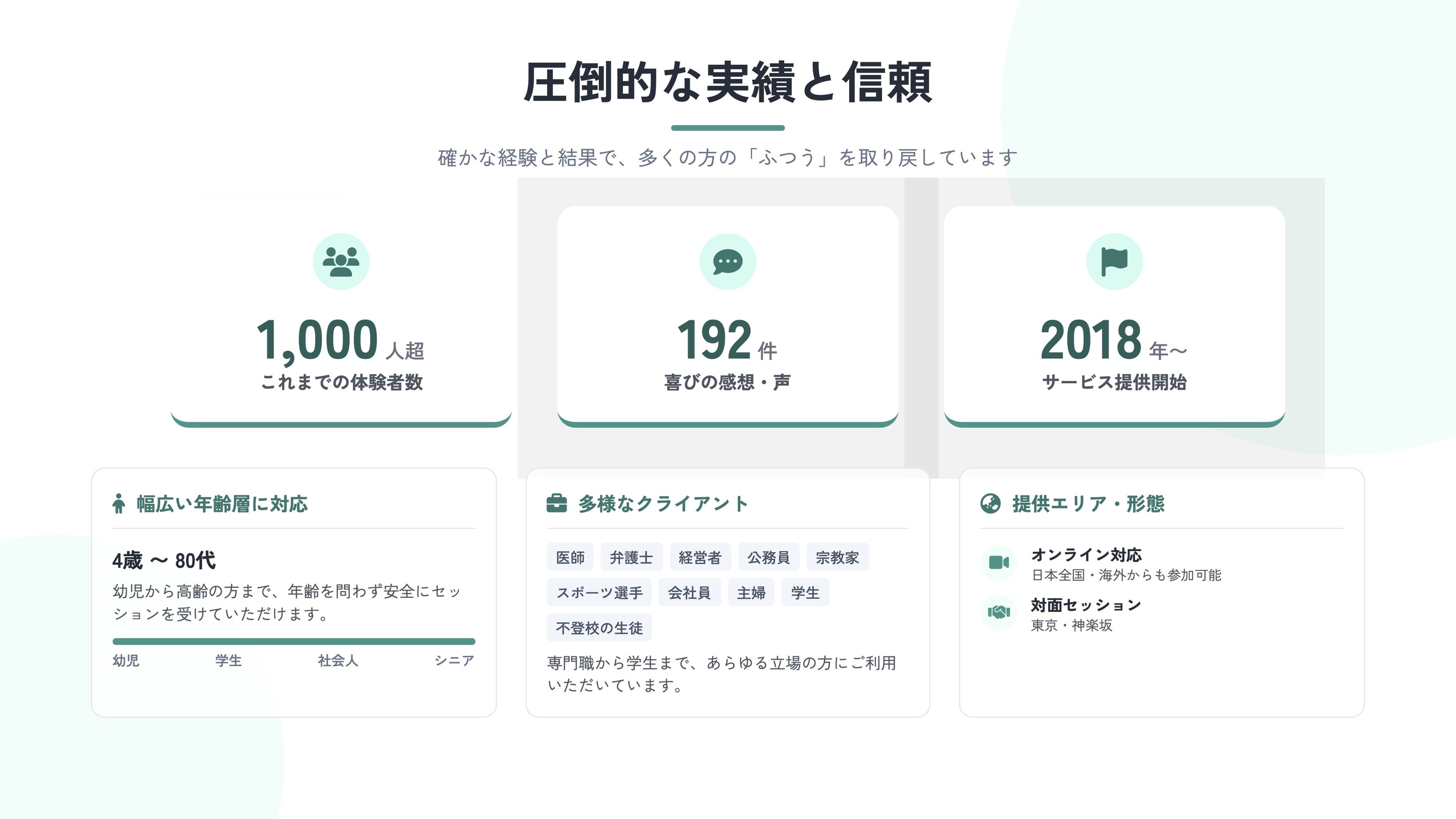Viewport: 1456px width, 819px height.
Task: Click the 192 件 testimonials number
Action: [x=714, y=340]
